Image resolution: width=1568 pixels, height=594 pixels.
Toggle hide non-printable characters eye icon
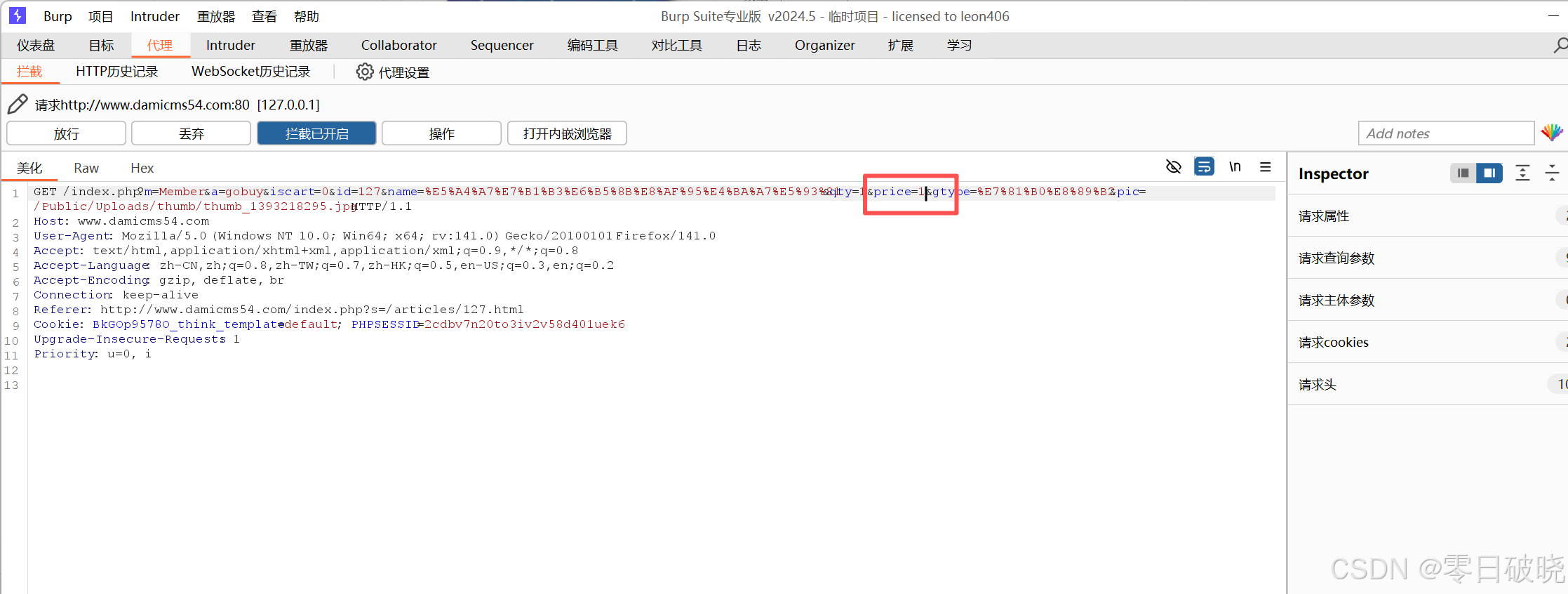[1174, 167]
